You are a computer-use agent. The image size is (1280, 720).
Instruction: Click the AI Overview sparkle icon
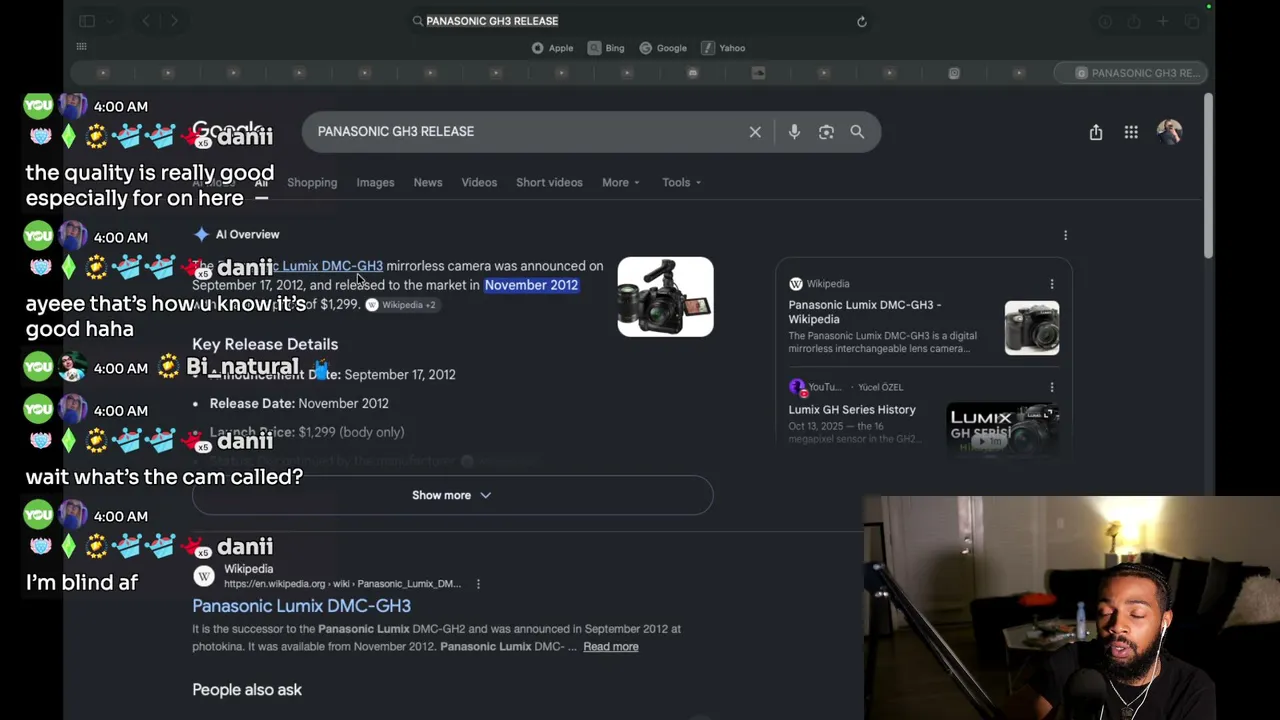(202, 234)
